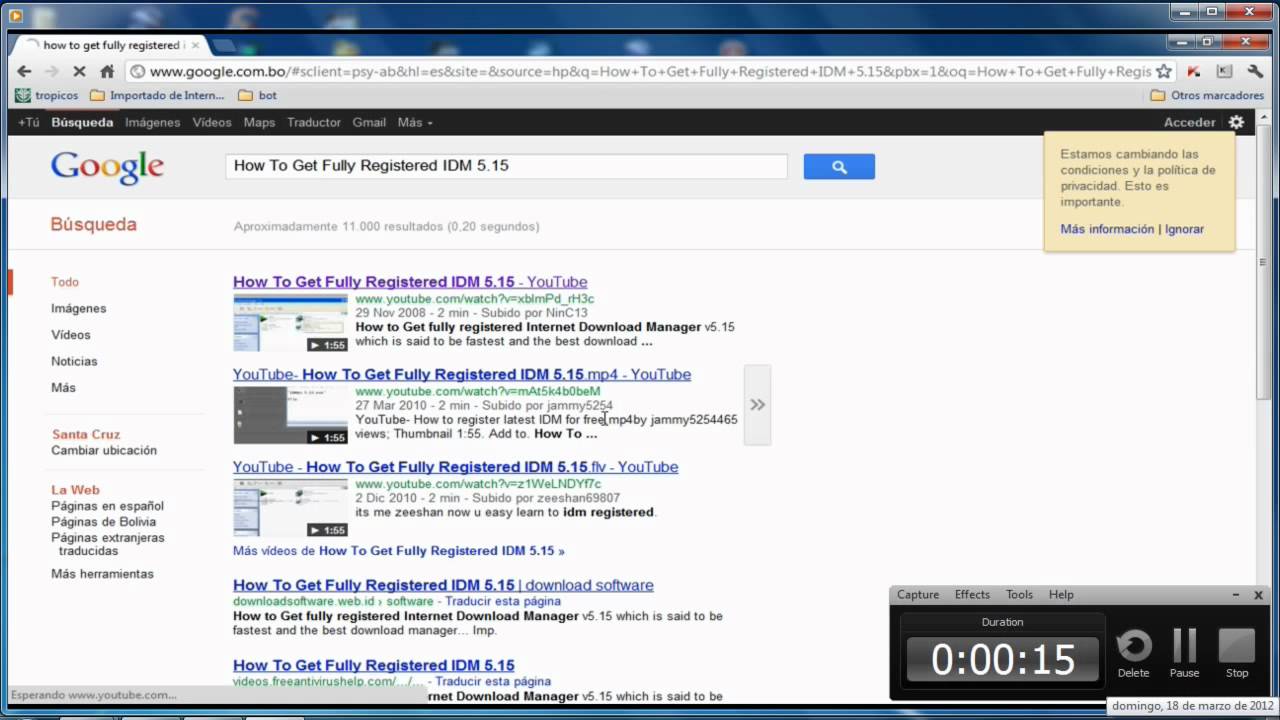This screenshot has width=1280, height=720.
Task: Switch to Imágenes in the top bar
Action: [152, 122]
